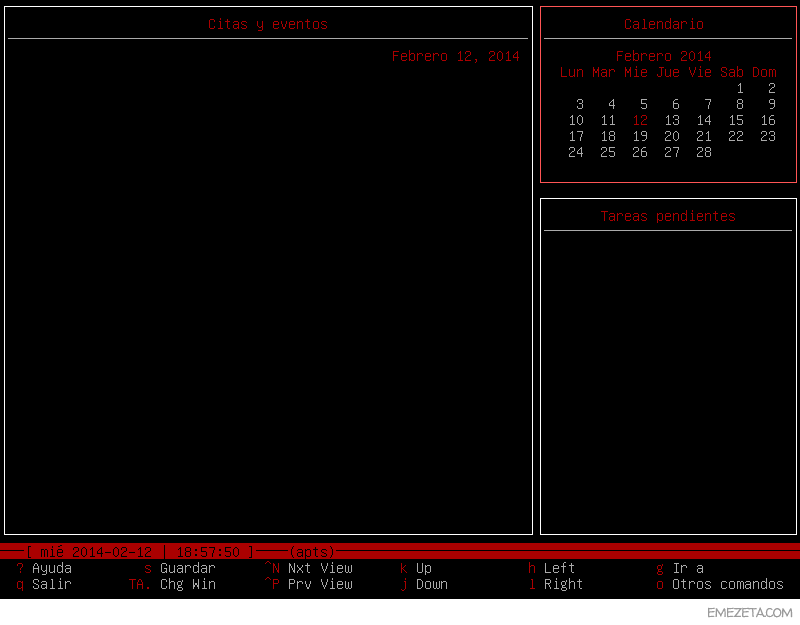Select day 12 in the calendar
Screen dimensions: 800x625
640,120
